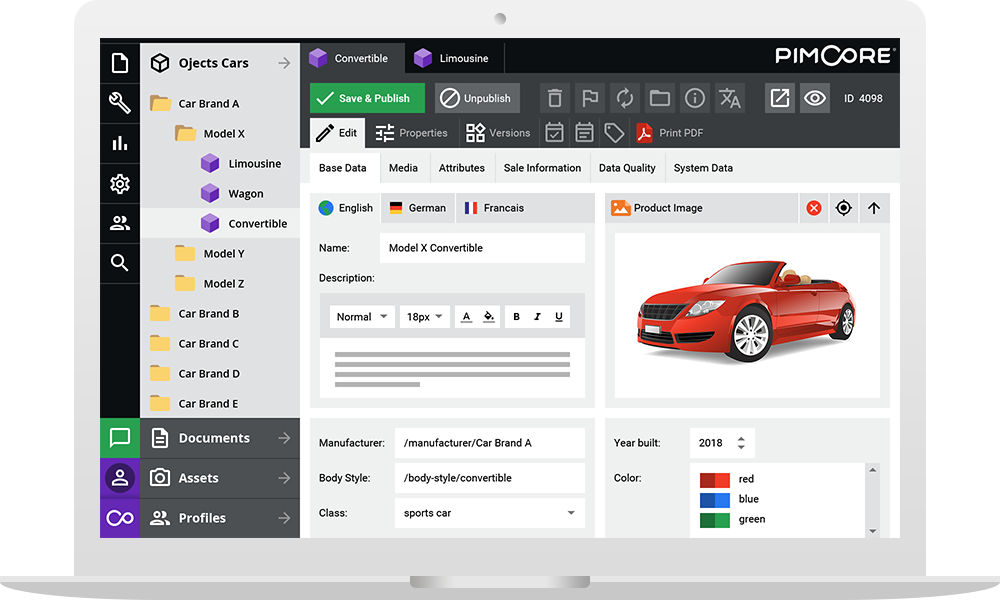Click the trash delete toolbar icon
Image resolution: width=1000 pixels, height=600 pixels.
point(555,98)
